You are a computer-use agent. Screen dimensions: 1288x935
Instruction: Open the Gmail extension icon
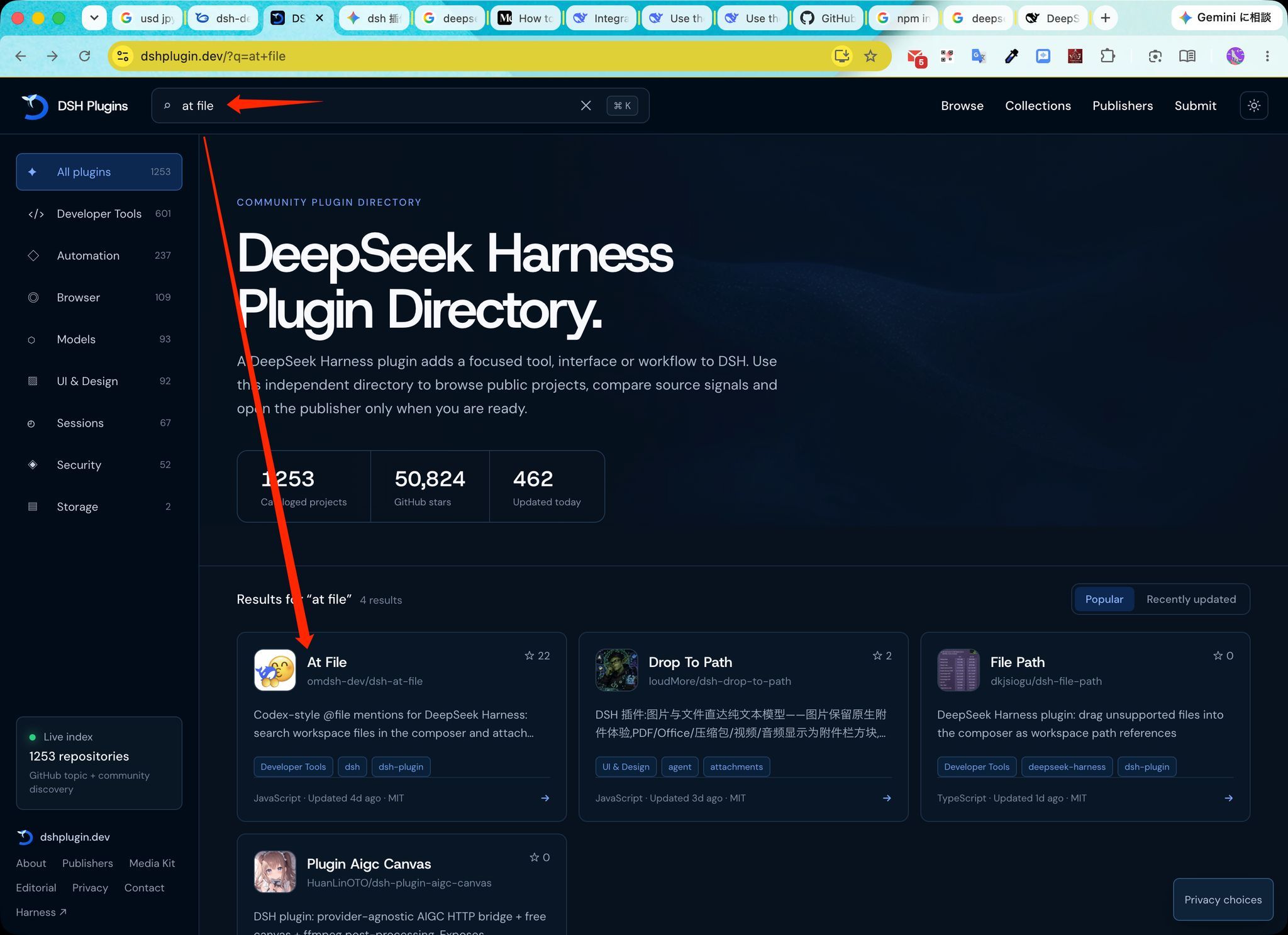click(x=916, y=57)
